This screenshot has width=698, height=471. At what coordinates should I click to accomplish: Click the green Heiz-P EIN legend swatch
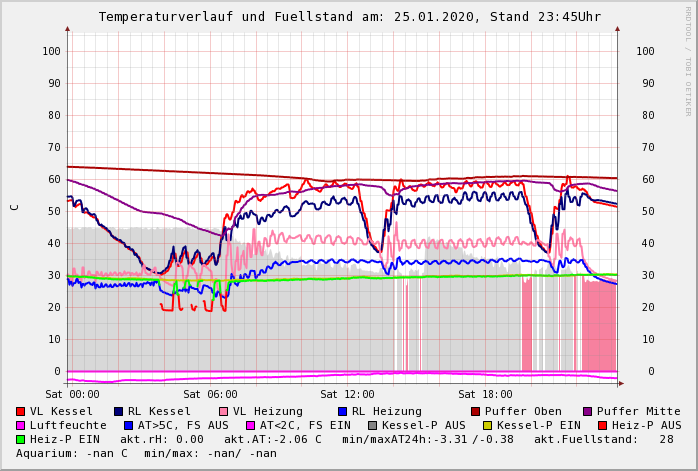pyautogui.click(x=21, y=439)
